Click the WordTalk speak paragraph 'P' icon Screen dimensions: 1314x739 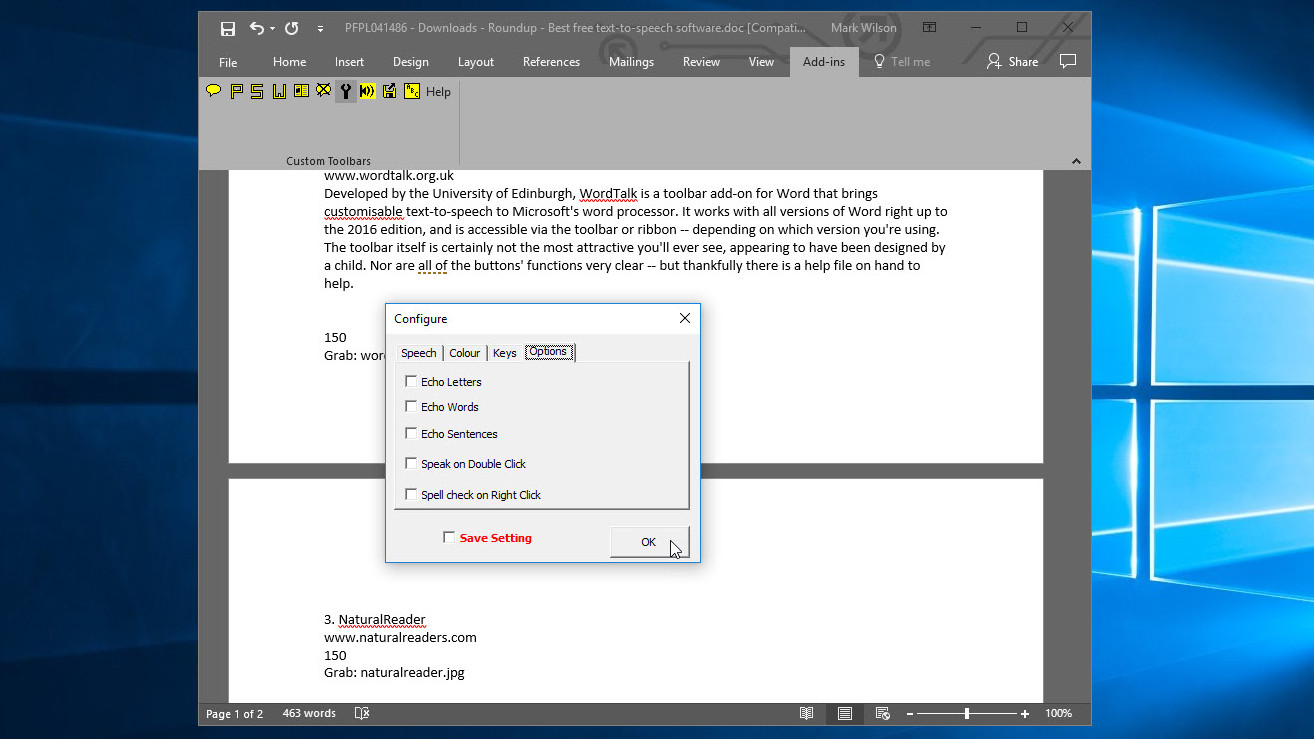pyautogui.click(x=236, y=91)
